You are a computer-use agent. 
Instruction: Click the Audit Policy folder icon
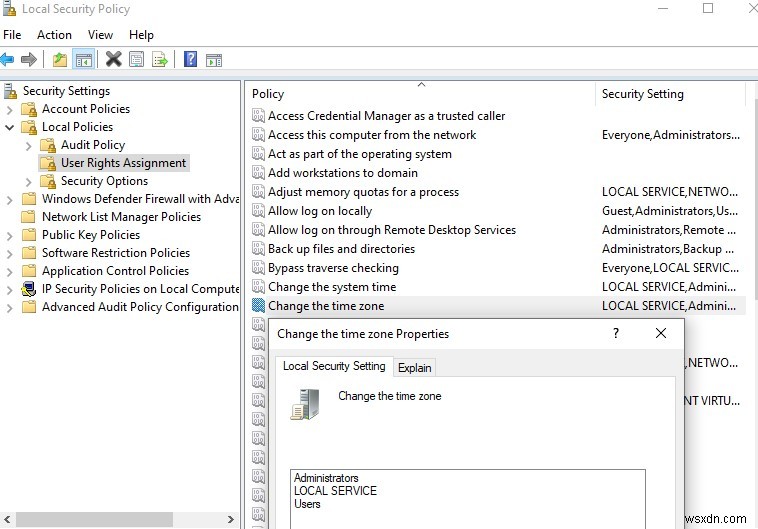tap(48, 145)
